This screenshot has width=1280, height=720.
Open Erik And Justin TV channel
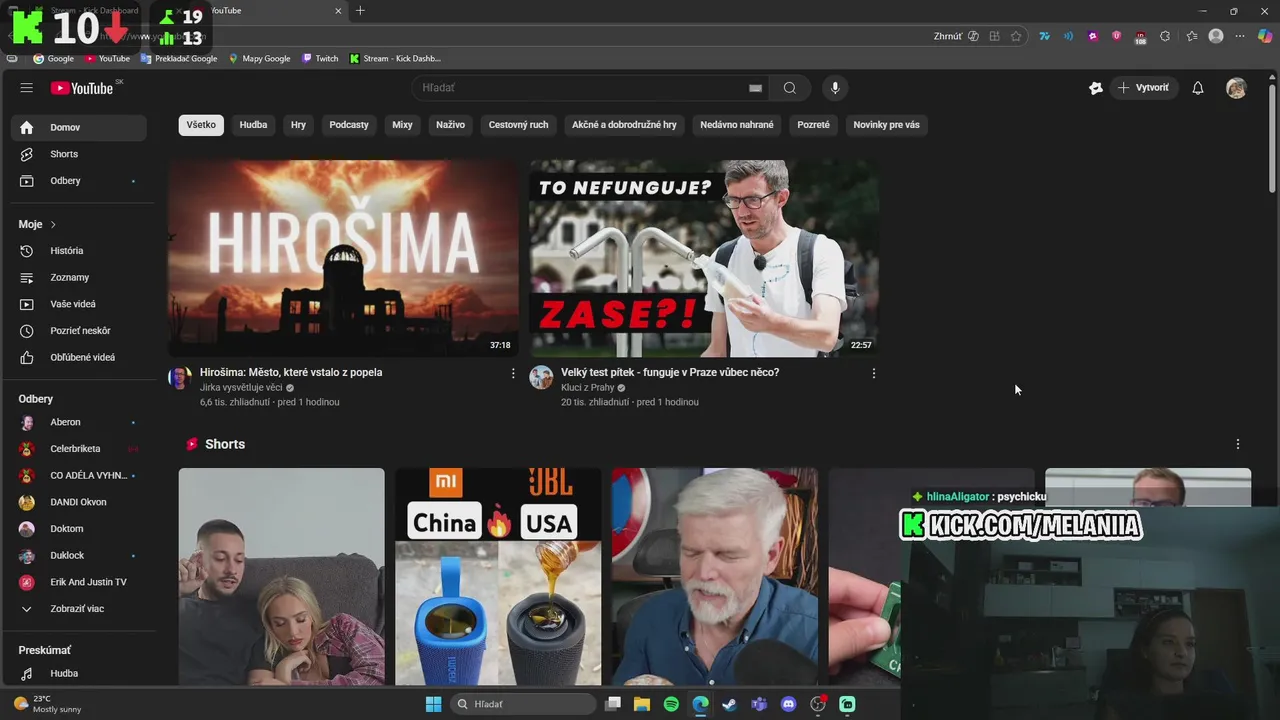tap(79, 582)
